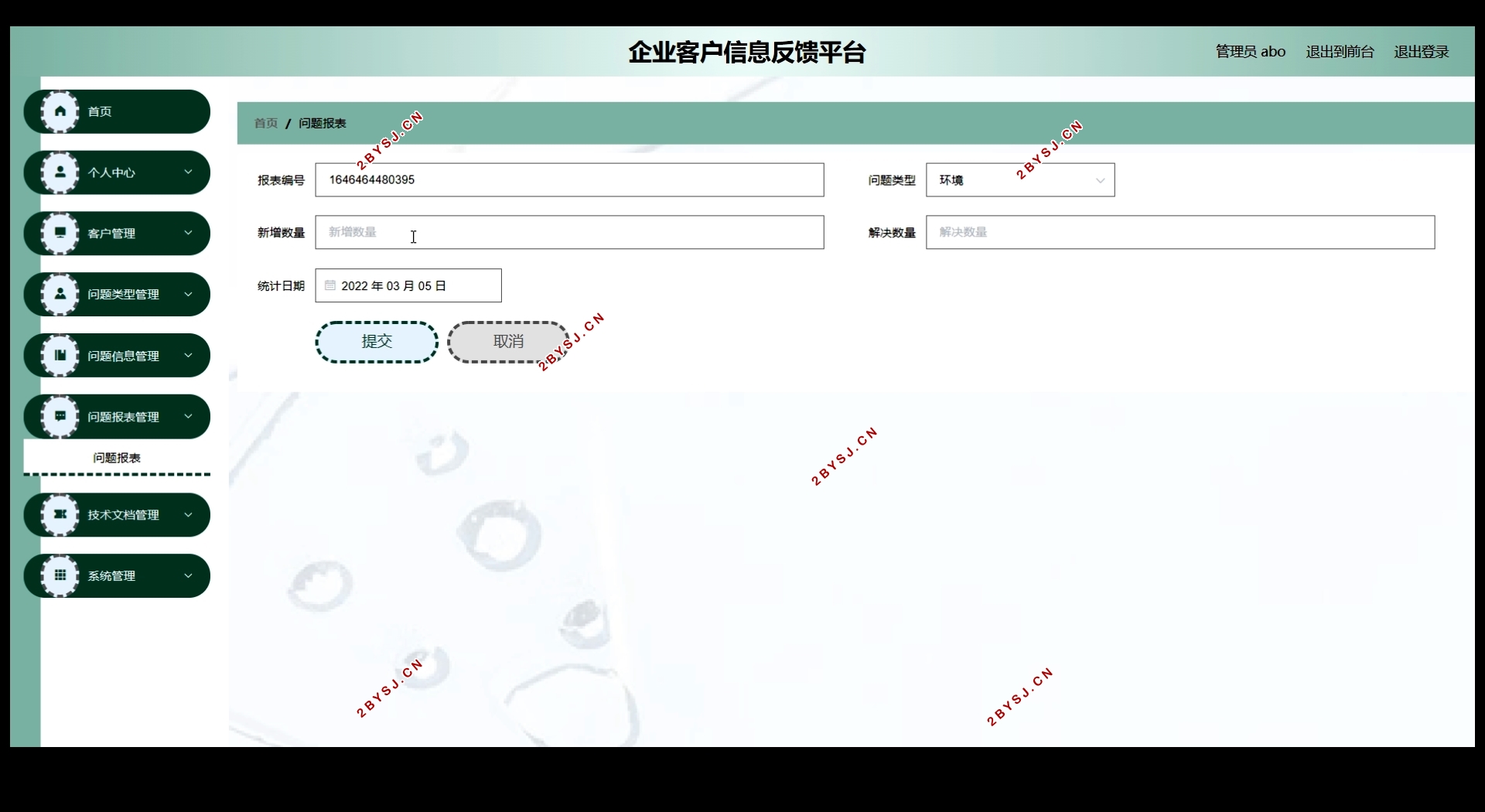Image resolution: width=1485 pixels, height=812 pixels.
Task: Click the 首页 breadcrumb link
Action: coord(266,123)
